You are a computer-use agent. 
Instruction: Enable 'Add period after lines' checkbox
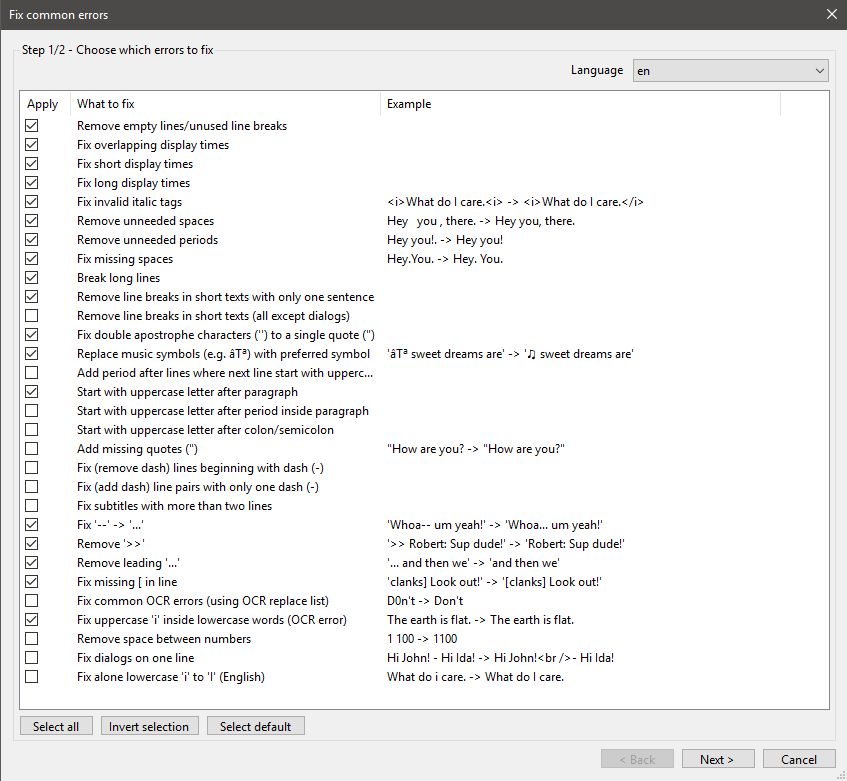point(32,373)
